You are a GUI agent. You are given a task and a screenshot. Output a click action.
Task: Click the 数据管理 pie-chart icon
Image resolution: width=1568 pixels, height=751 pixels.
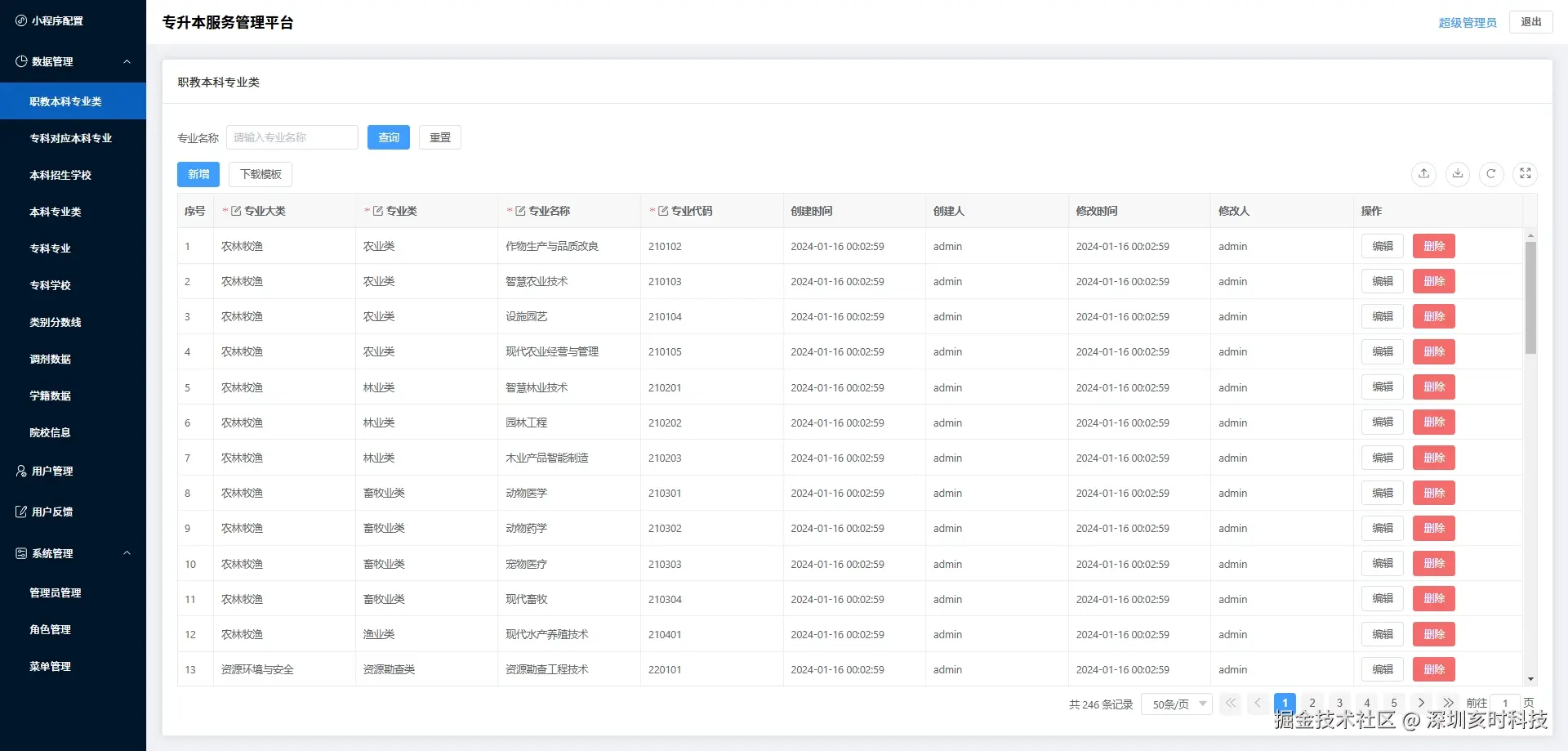[x=21, y=61]
